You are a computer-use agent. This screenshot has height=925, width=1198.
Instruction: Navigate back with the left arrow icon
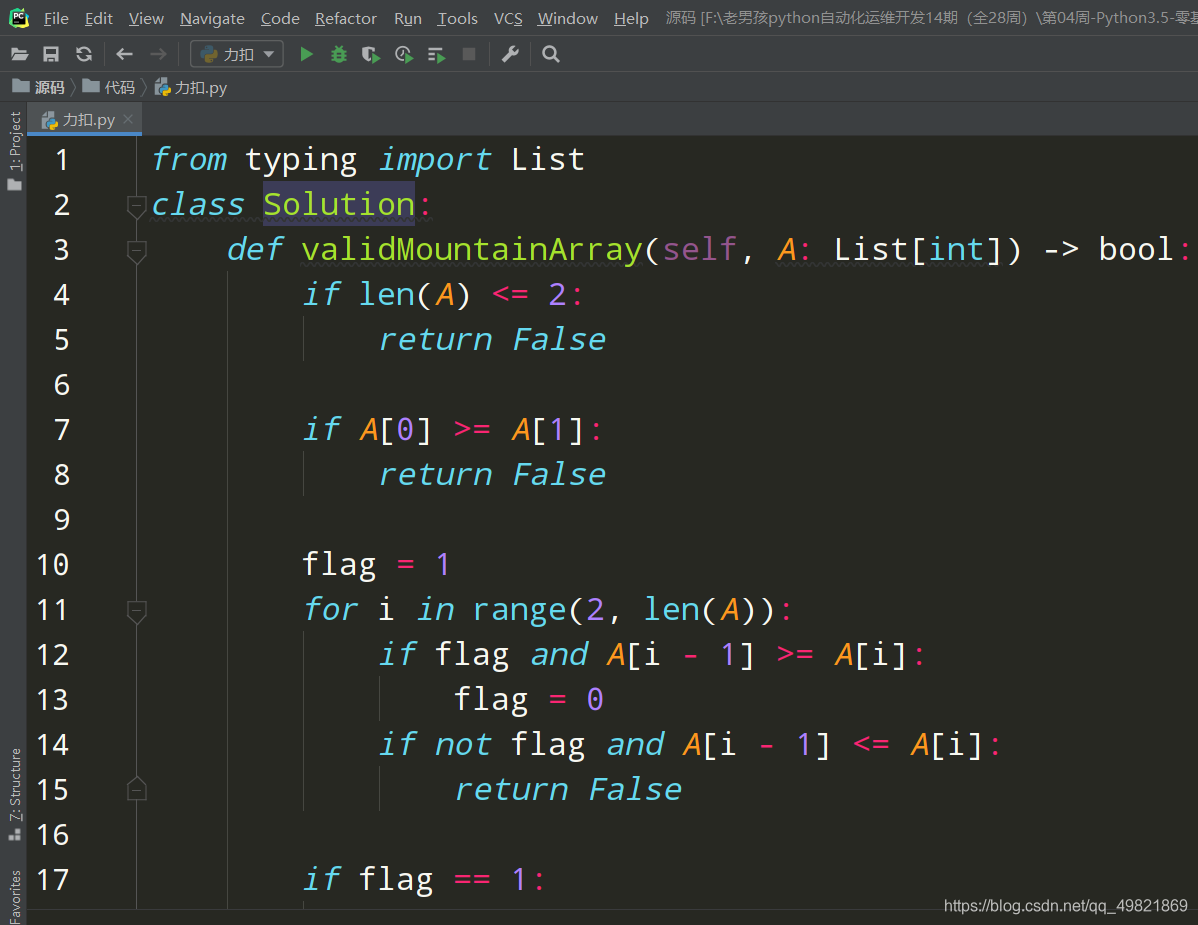point(125,54)
